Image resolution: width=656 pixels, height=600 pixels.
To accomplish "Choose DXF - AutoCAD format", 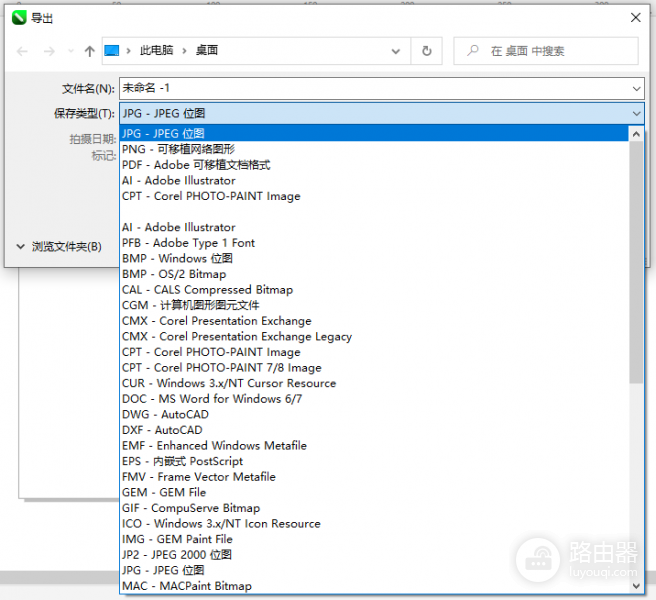I will (374, 430).
